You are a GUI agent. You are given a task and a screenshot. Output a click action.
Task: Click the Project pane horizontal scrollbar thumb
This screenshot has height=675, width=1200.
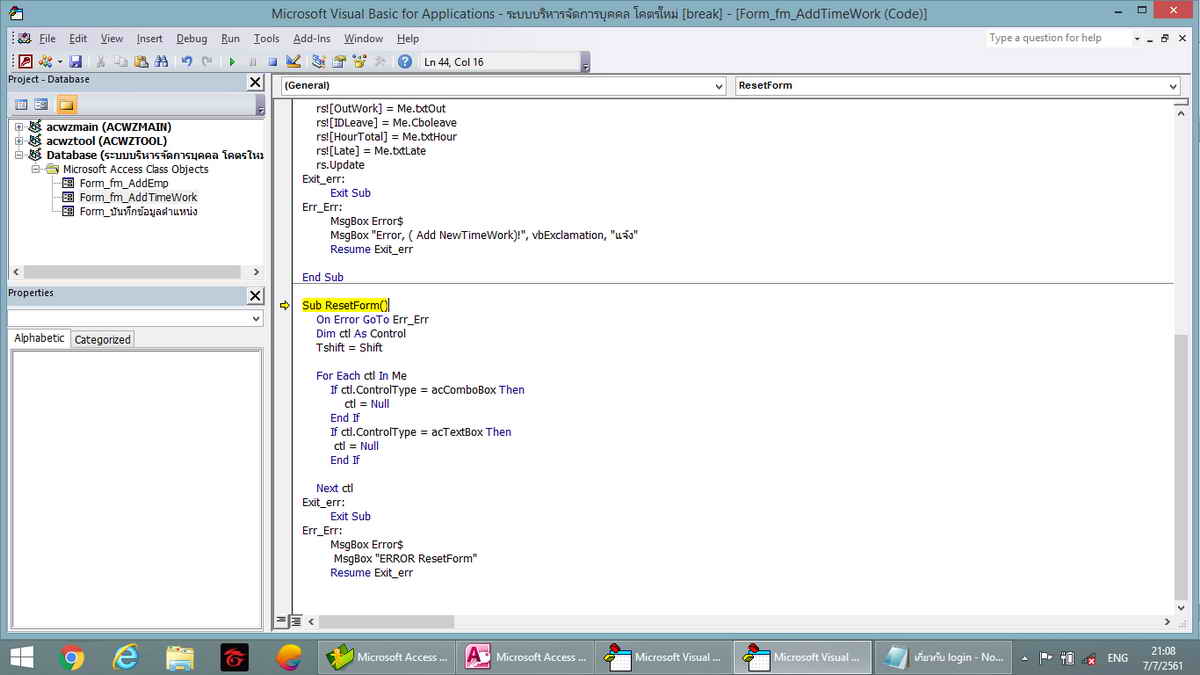pos(132,272)
